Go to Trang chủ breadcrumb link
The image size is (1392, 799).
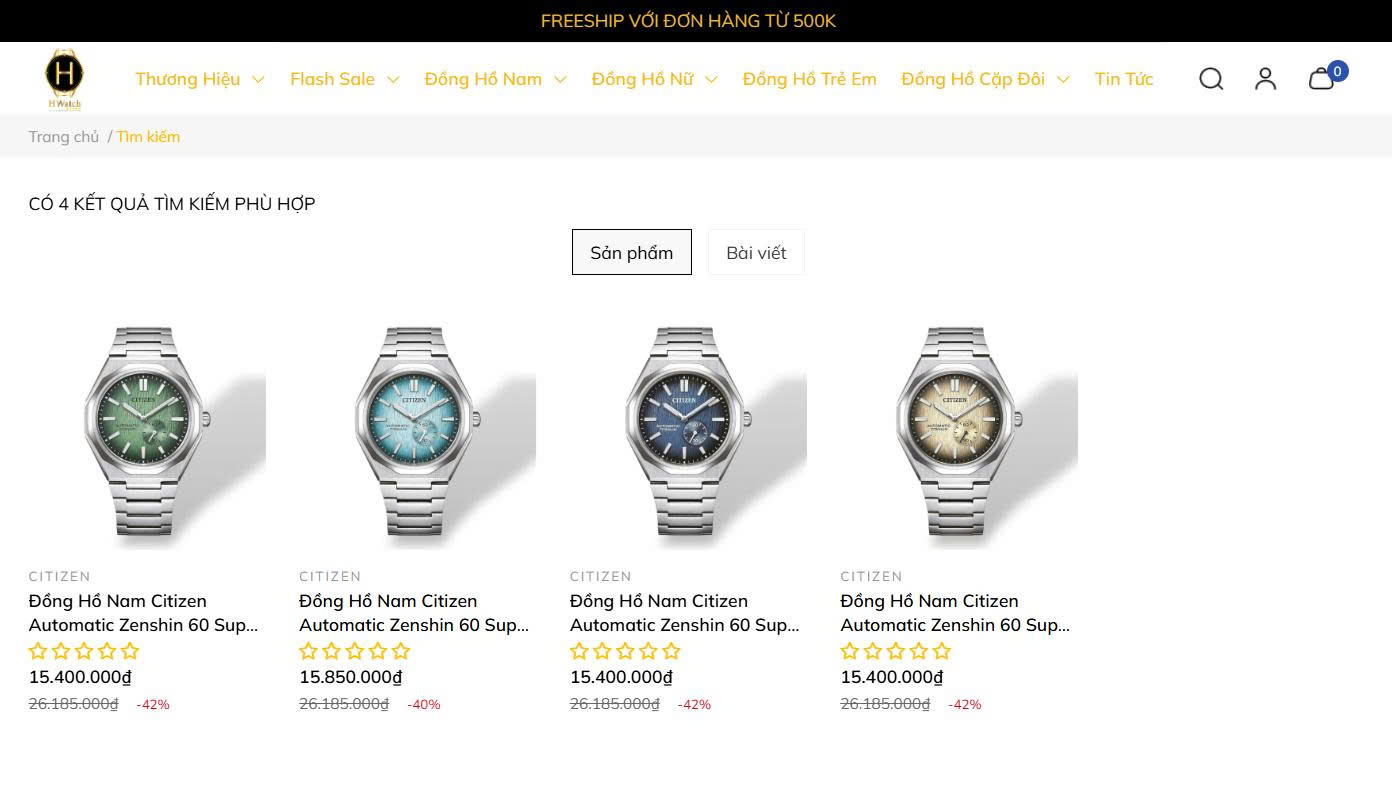point(64,137)
